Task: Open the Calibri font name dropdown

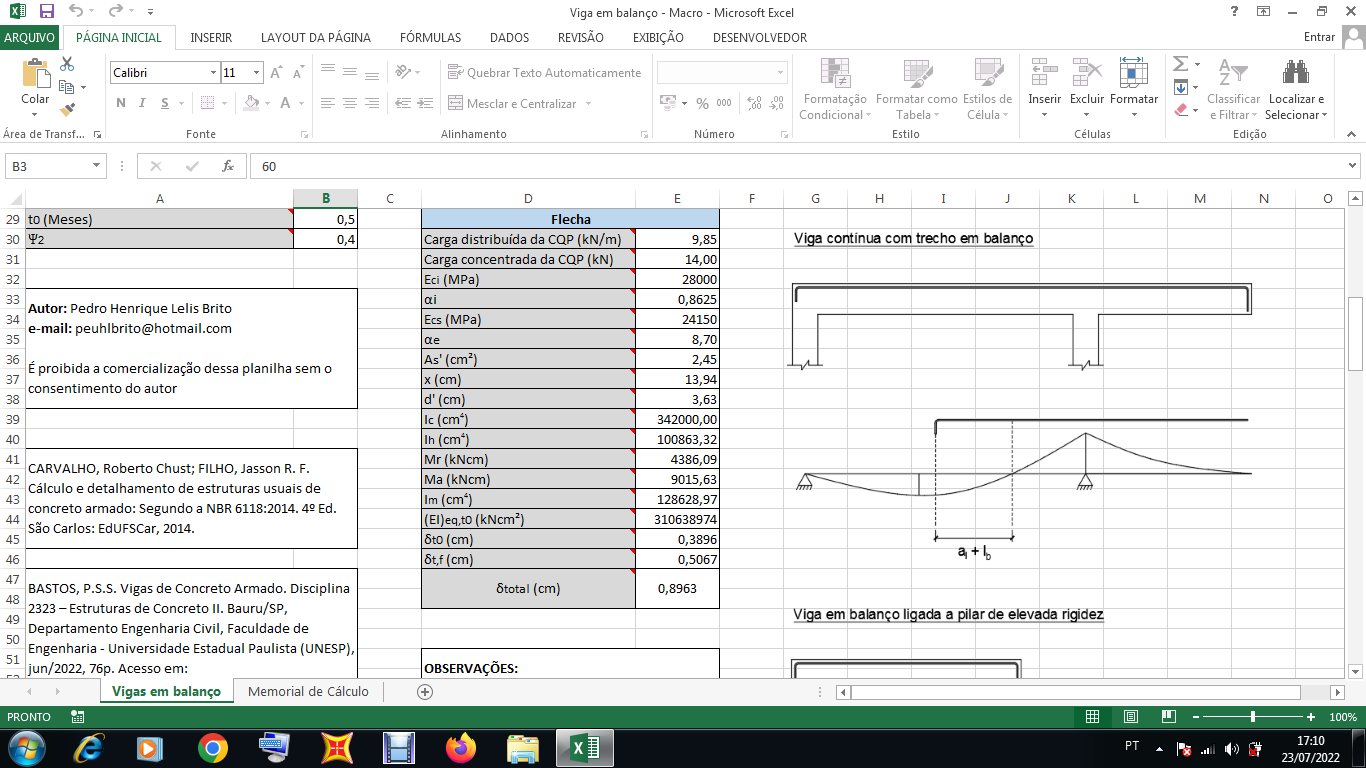Action: pyautogui.click(x=213, y=73)
